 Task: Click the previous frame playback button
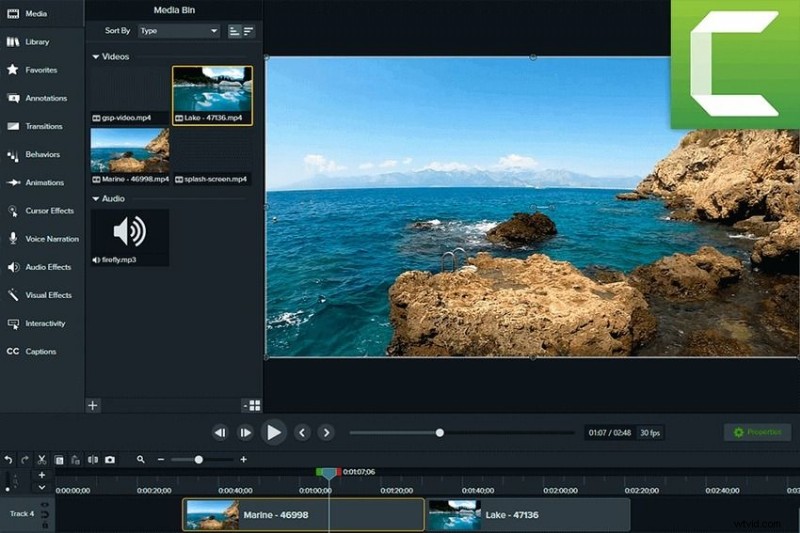click(x=220, y=433)
